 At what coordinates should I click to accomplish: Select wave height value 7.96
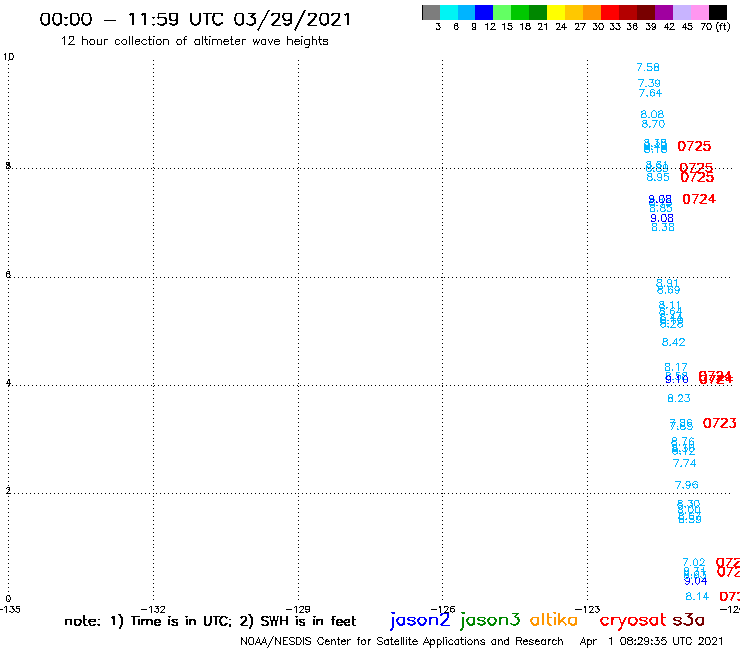(687, 485)
